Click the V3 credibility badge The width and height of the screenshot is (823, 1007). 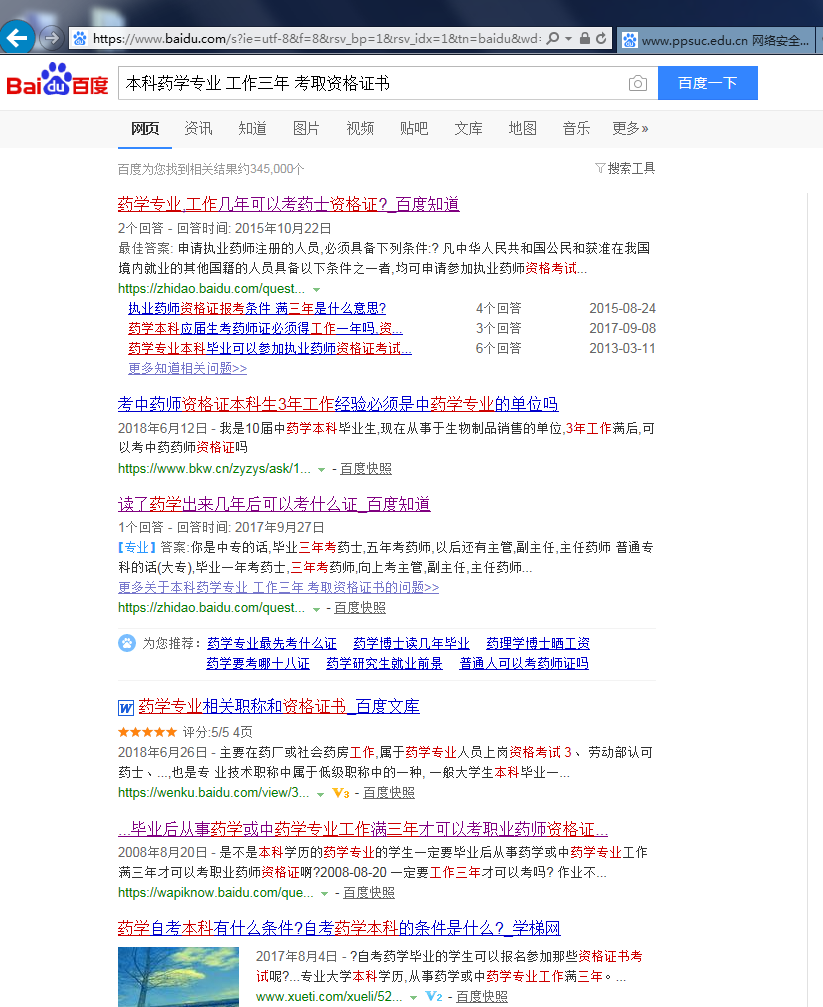(341, 793)
